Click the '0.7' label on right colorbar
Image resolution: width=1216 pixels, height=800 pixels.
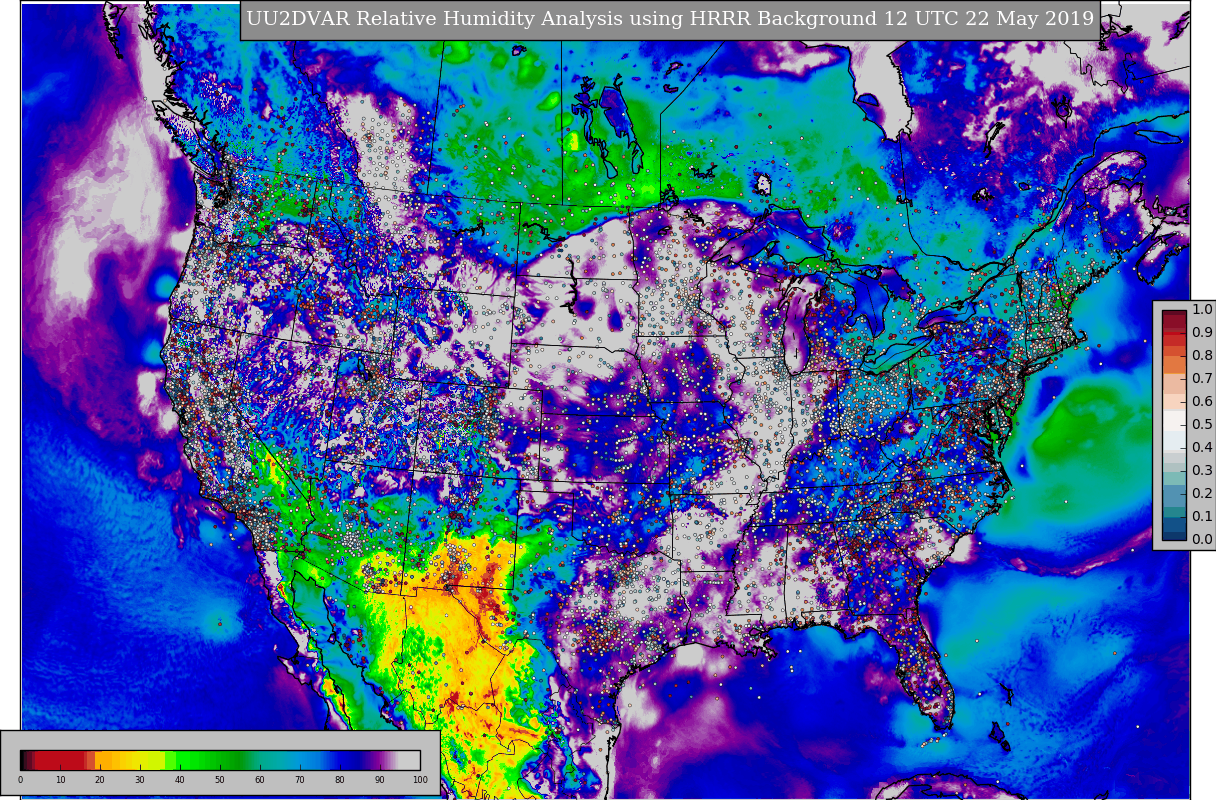click(x=1202, y=379)
